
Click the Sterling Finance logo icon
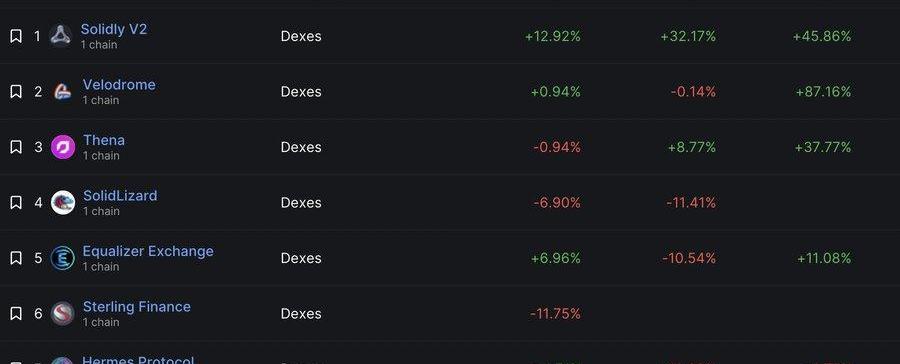click(x=63, y=313)
